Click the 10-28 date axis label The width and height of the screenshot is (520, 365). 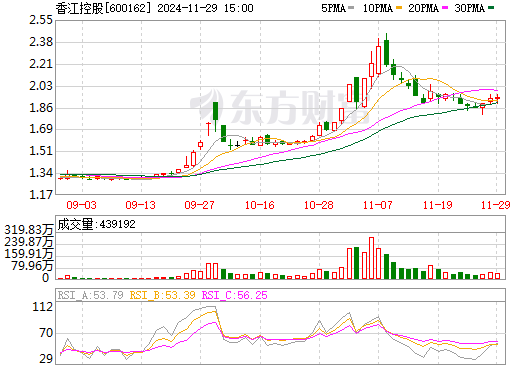319,205
